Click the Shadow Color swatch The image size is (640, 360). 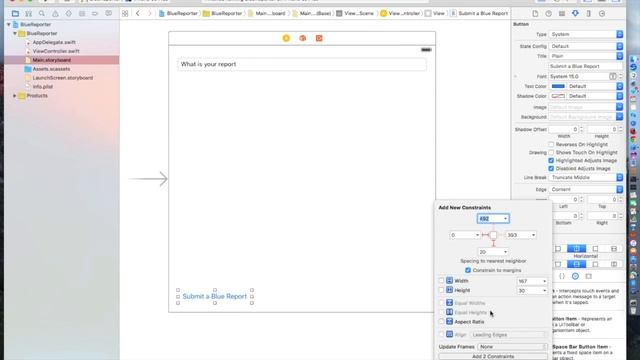click(x=558, y=96)
